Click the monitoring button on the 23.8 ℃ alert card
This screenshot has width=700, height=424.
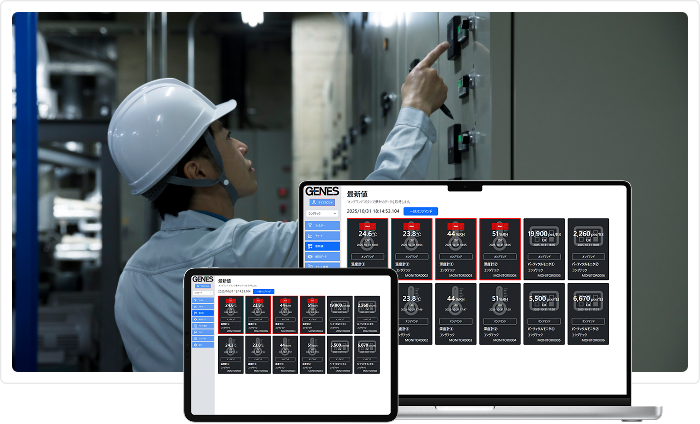(x=411, y=256)
